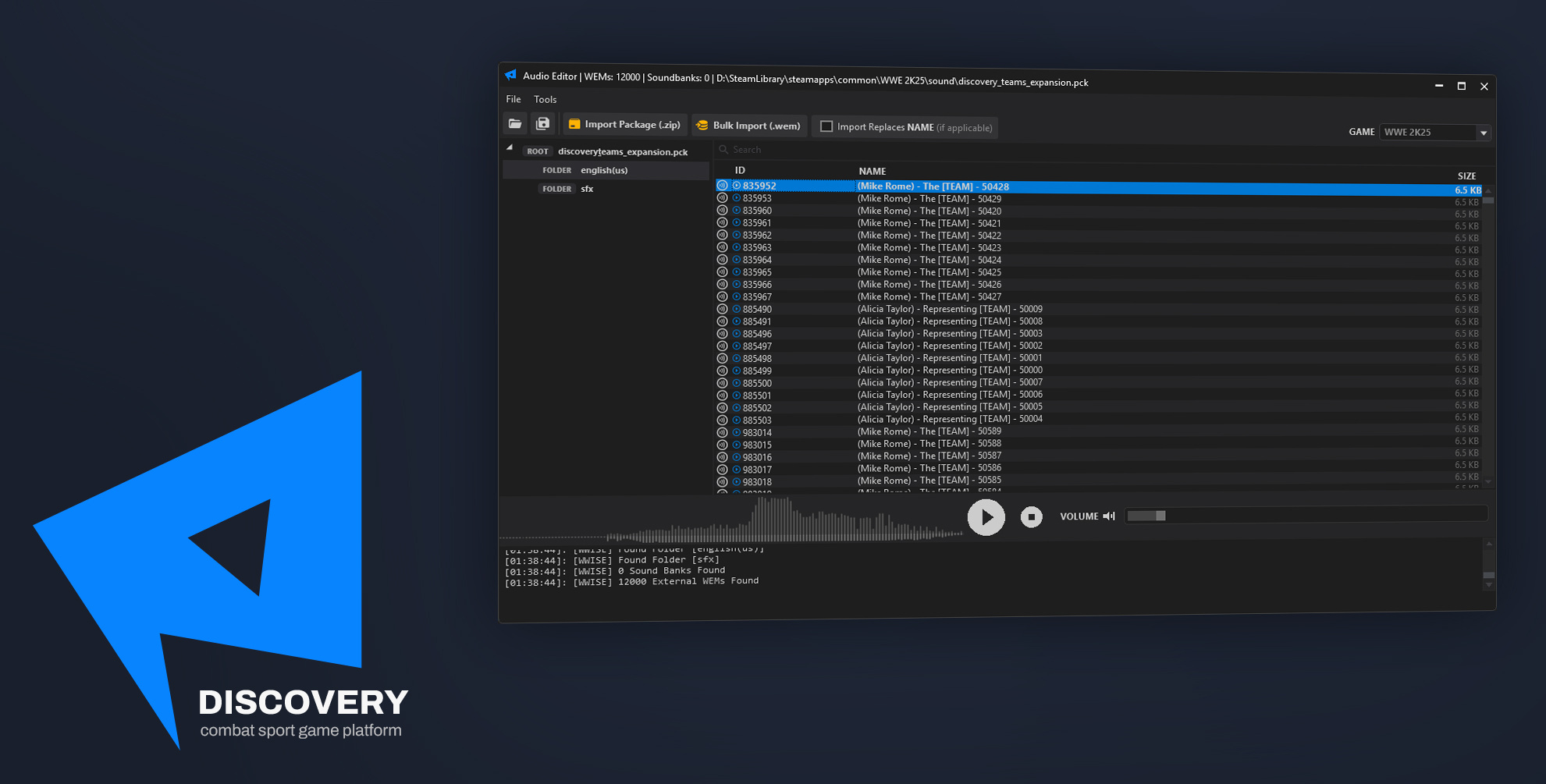Open the GAME dropdown showing WWE 2K25
Screen dimensions: 1546x784
point(1435,133)
